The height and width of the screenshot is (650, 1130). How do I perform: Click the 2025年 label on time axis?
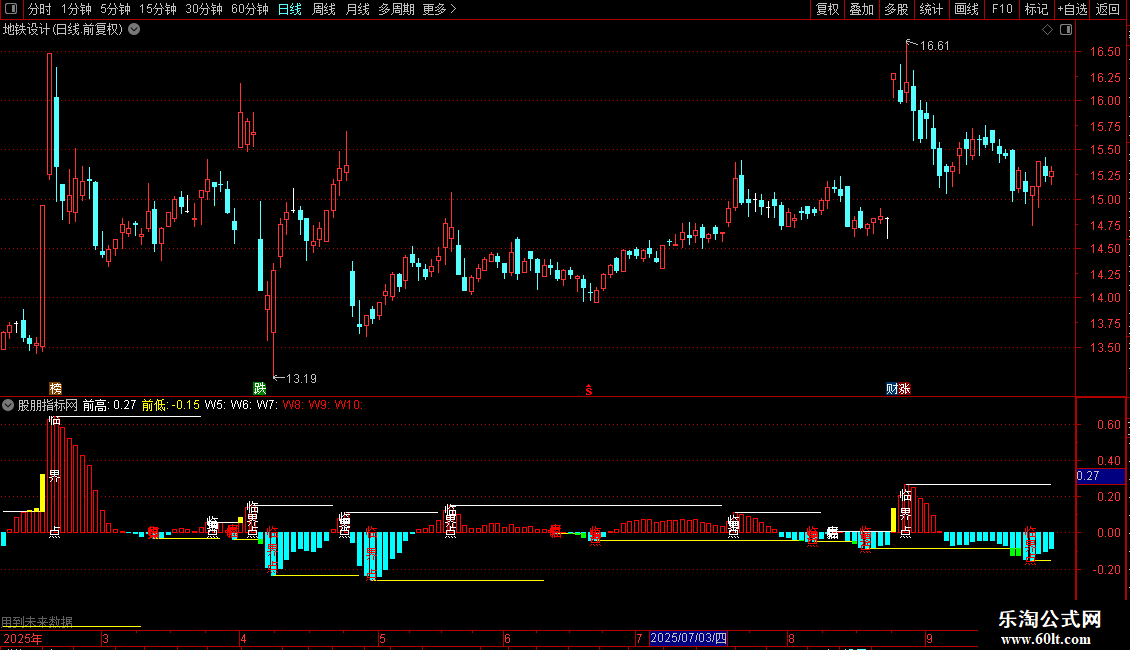pyautogui.click(x=23, y=638)
